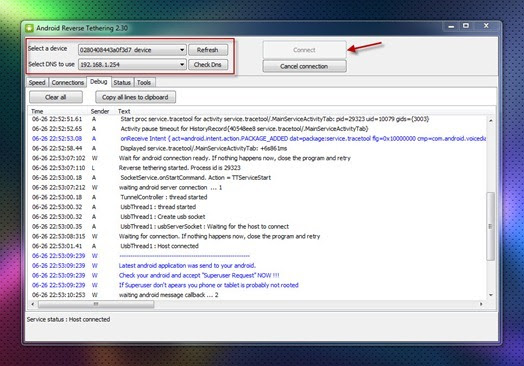Click Copy all lines to clipboard

(x=135, y=97)
